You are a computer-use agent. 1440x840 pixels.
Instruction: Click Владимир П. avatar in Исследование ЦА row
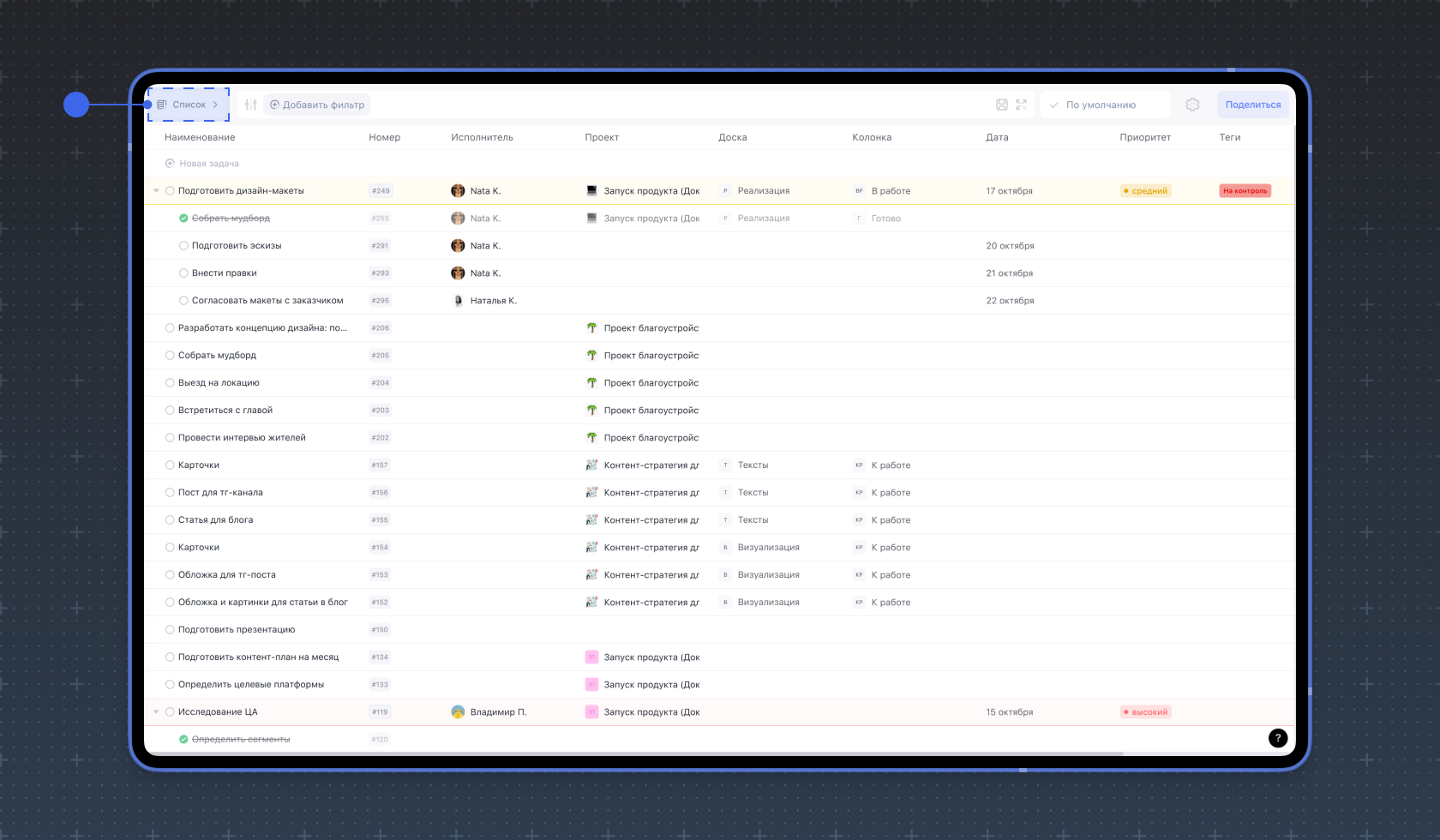[458, 712]
